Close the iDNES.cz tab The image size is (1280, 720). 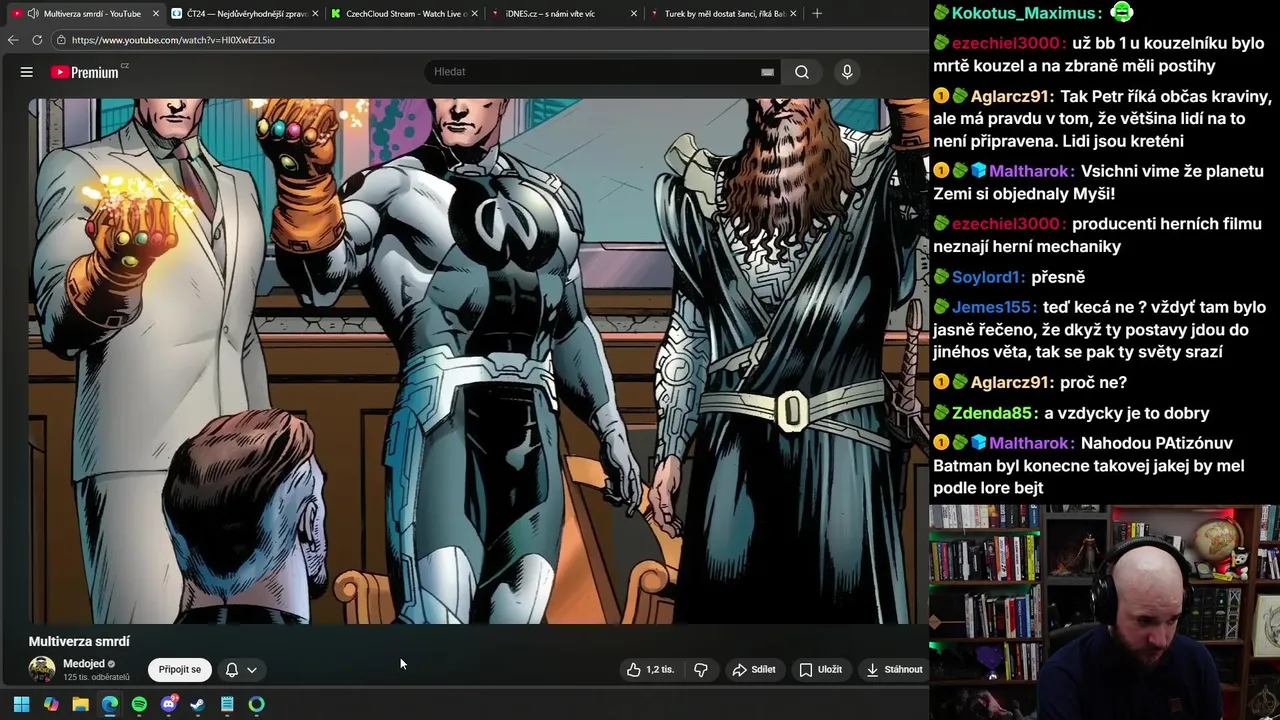click(633, 14)
